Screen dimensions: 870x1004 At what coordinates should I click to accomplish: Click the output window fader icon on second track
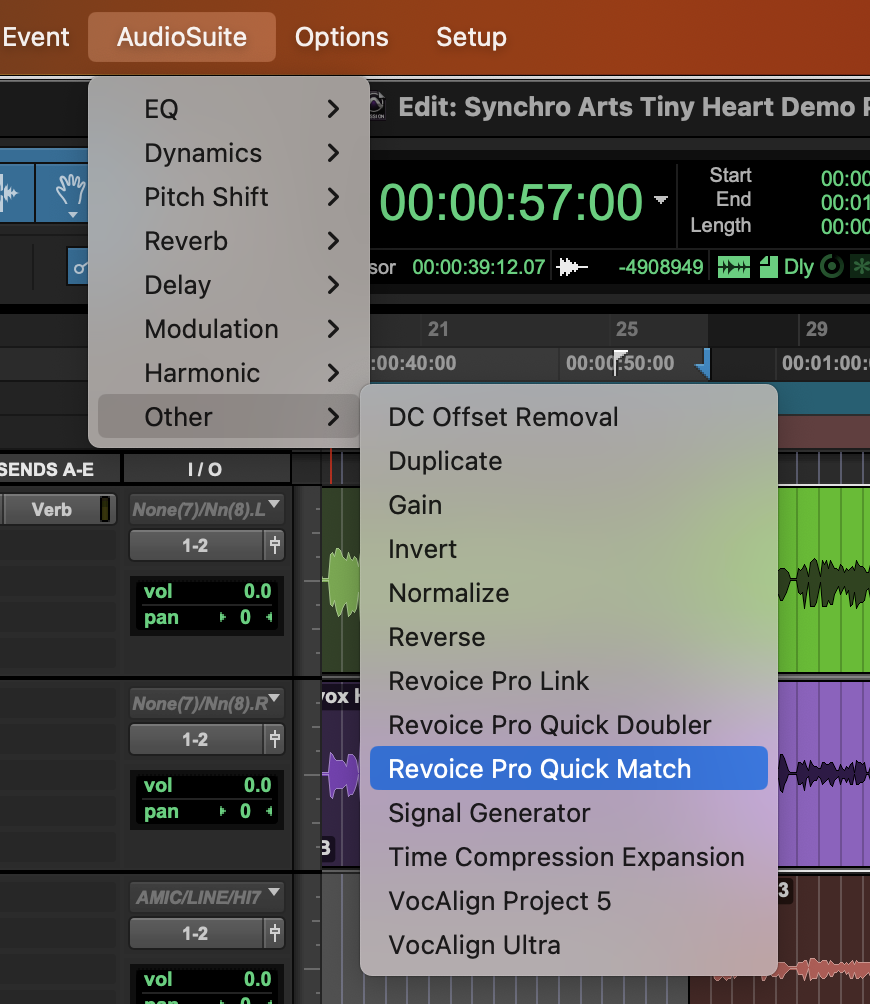[274, 739]
